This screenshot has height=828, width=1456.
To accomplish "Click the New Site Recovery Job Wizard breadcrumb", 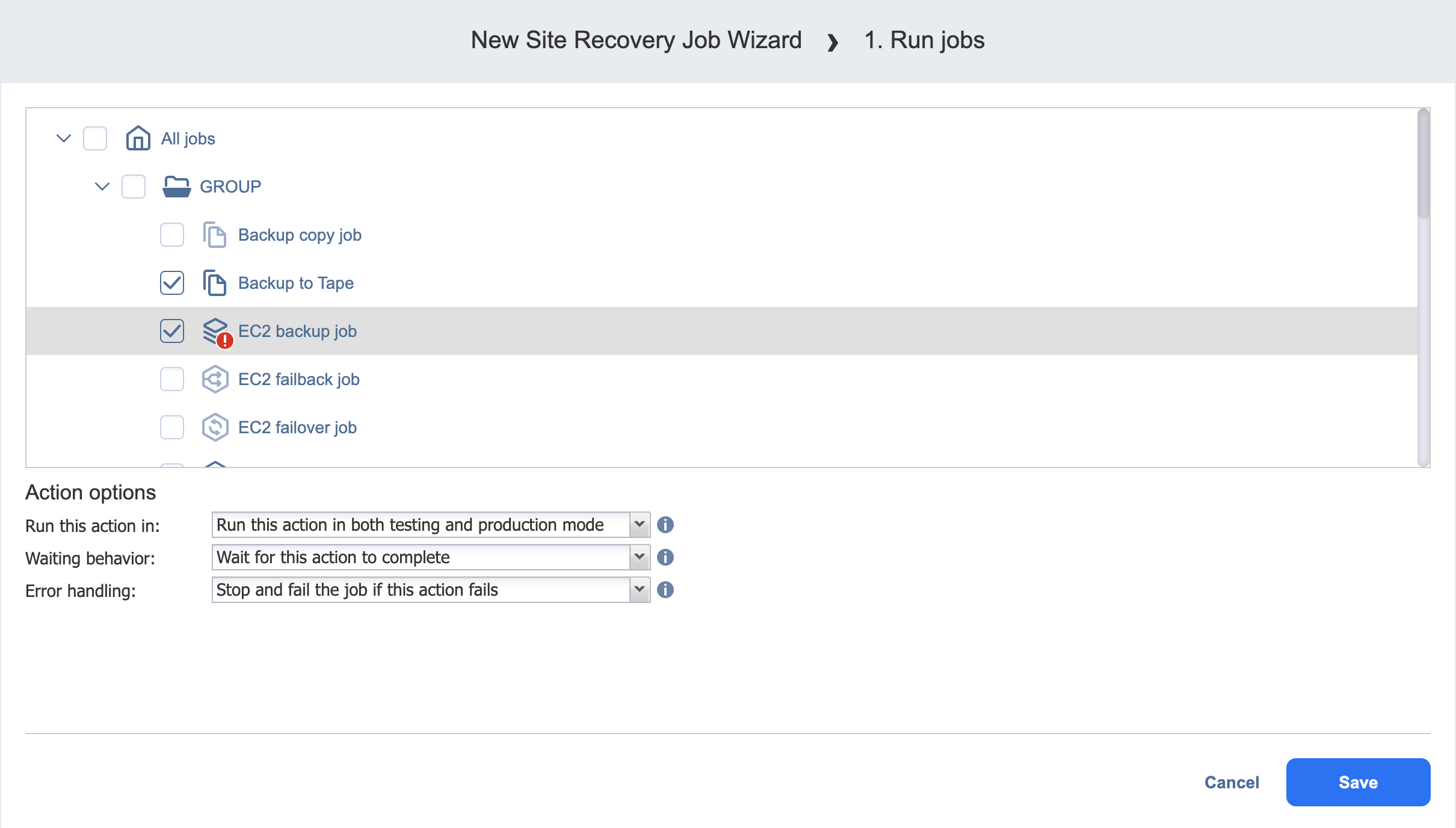I will click(x=636, y=40).
